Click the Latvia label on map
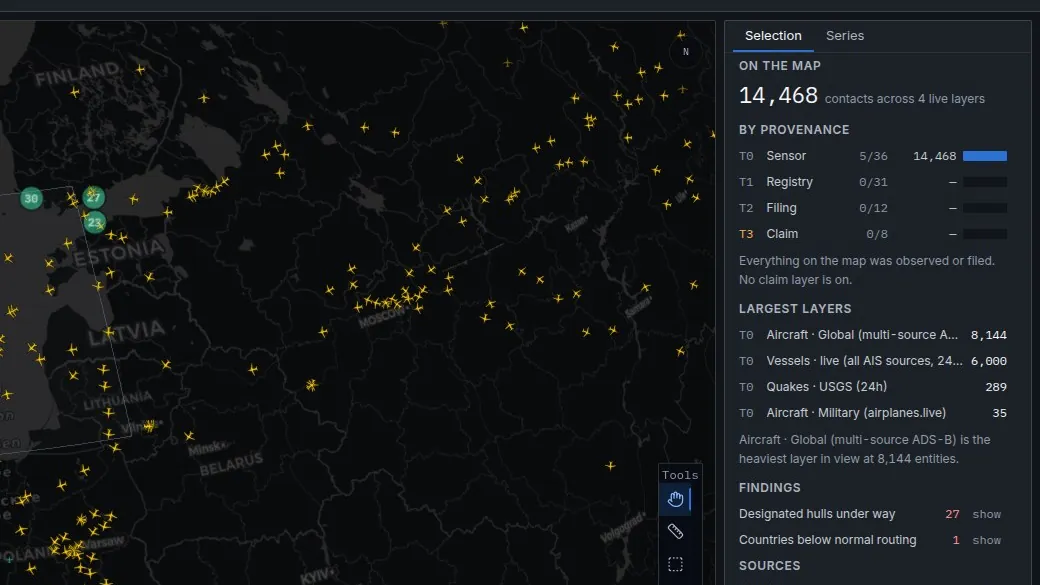The width and height of the screenshot is (1040, 585). (x=127, y=332)
